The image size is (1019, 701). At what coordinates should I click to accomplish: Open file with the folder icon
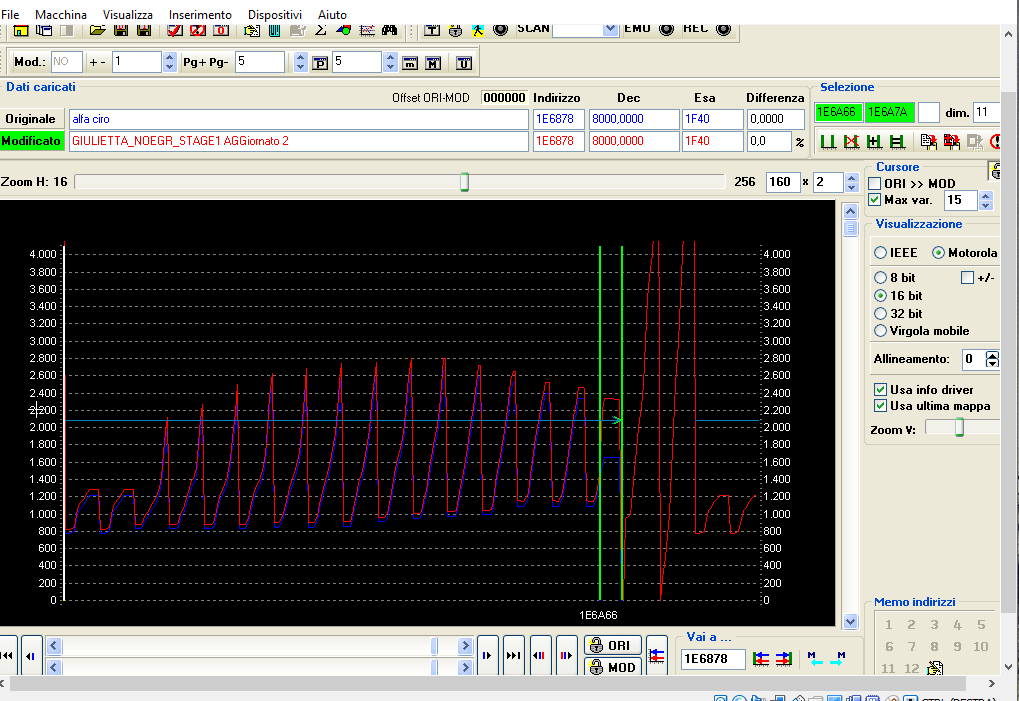click(x=97, y=29)
